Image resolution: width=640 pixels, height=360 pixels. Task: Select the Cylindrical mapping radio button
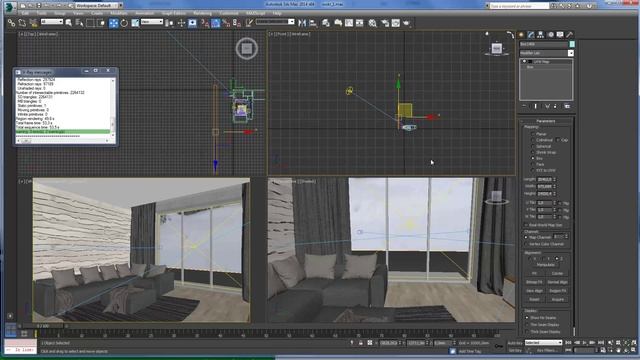(x=533, y=140)
